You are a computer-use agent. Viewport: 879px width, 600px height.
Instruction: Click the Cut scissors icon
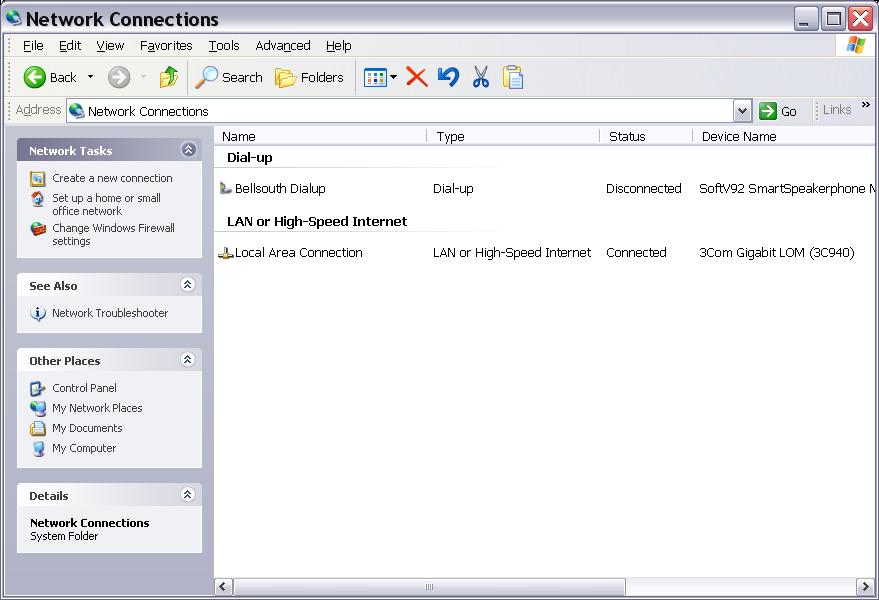coord(481,77)
